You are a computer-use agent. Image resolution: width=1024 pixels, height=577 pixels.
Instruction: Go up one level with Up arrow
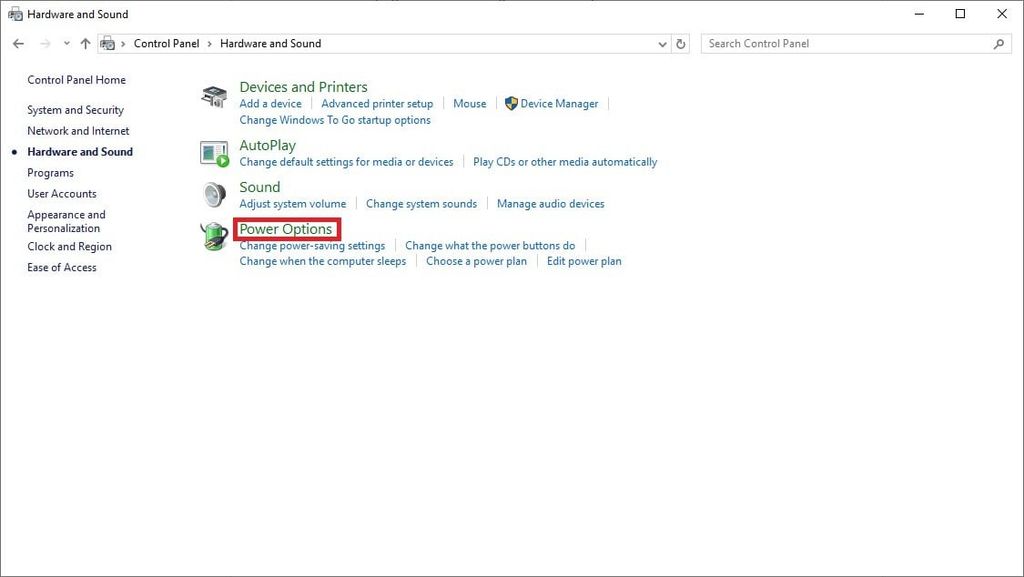coord(85,44)
